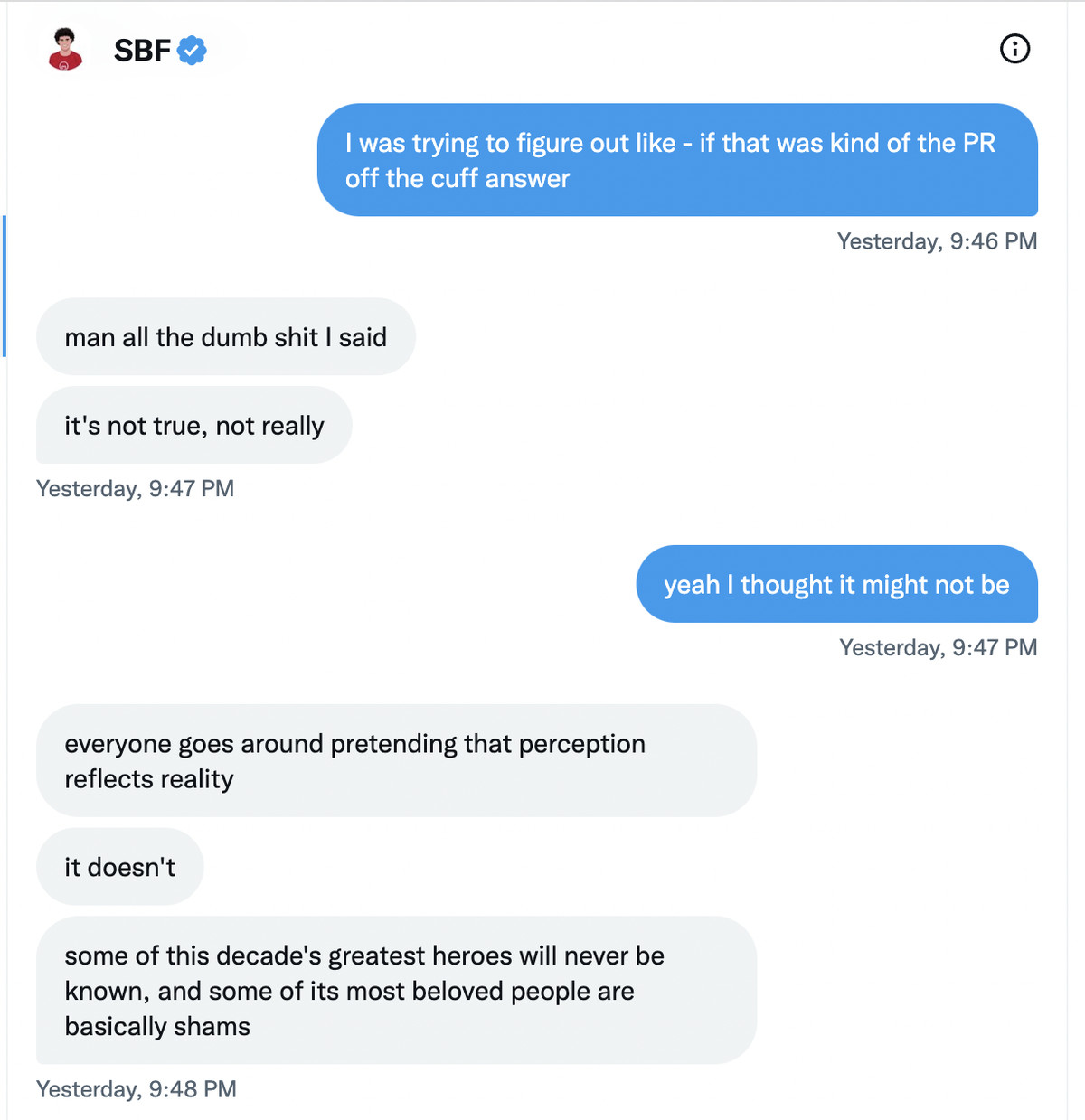The width and height of the screenshot is (1085, 1120).
Task: Click the blue verified badge beside SBF
Action: pos(192,51)
